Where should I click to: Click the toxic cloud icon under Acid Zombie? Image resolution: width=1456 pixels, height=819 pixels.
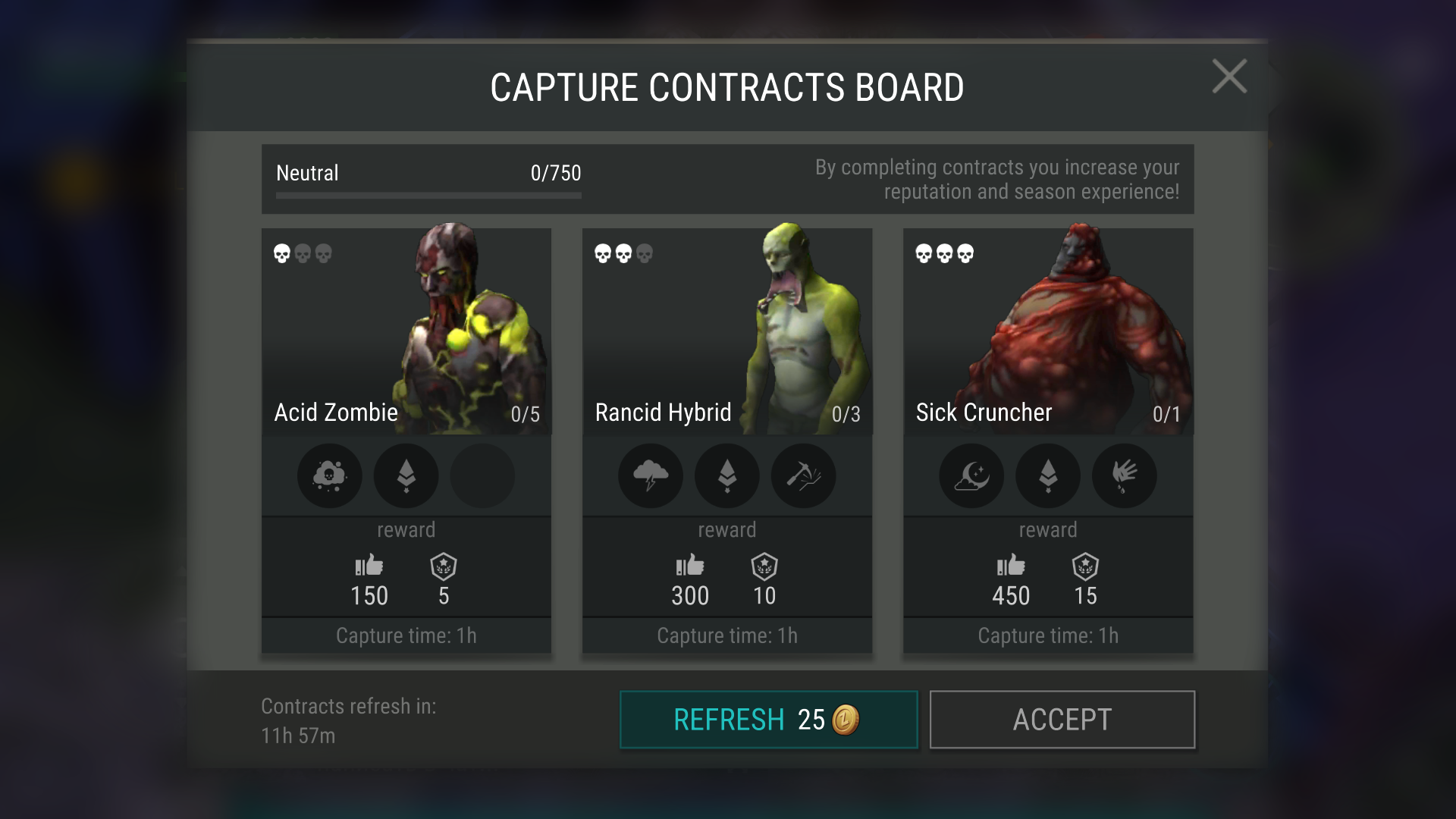pos(330,476)
